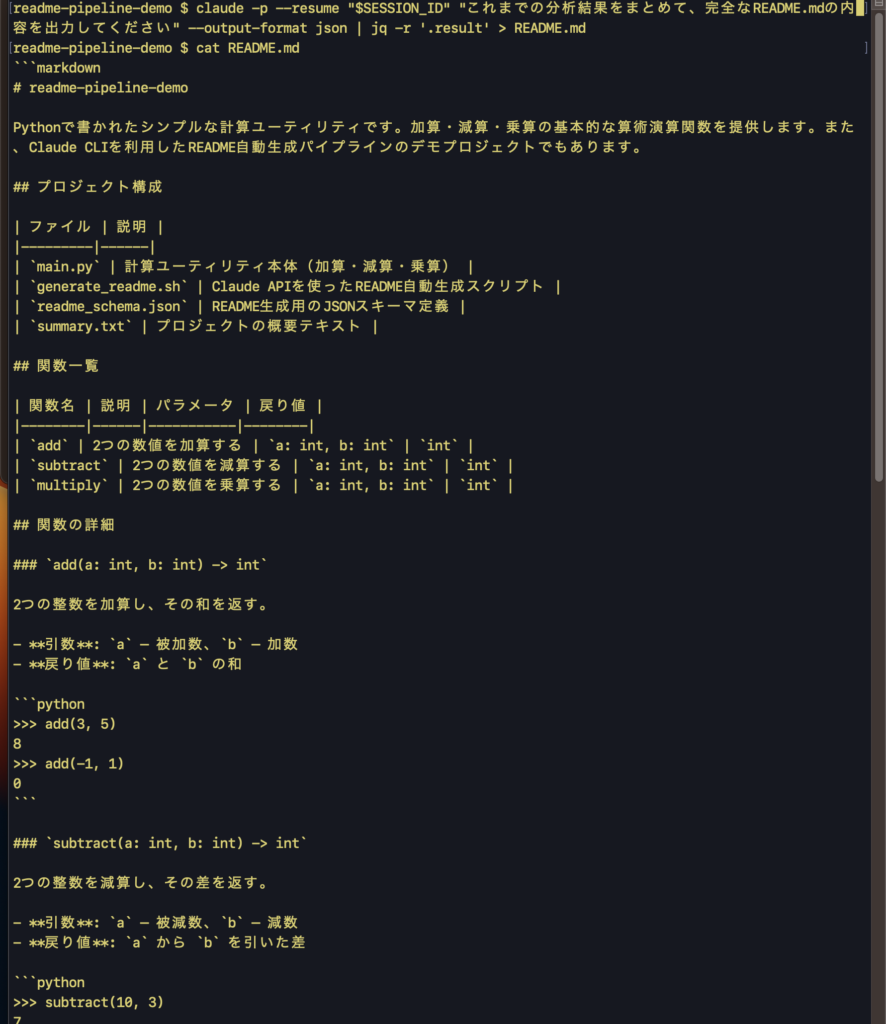Image resolution: width=886 pixels, height=1024 pixels.
Task: Click the ">>> add(-1, 1)" example line
Action: coord(68,763)
